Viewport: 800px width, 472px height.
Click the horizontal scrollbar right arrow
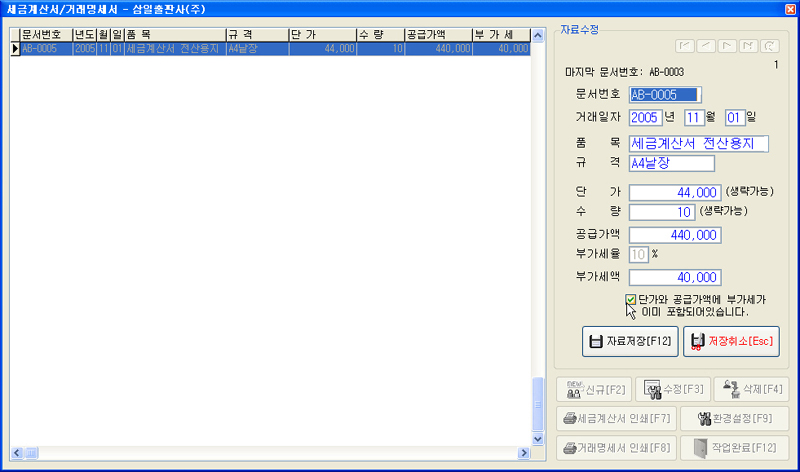point(523,453)
